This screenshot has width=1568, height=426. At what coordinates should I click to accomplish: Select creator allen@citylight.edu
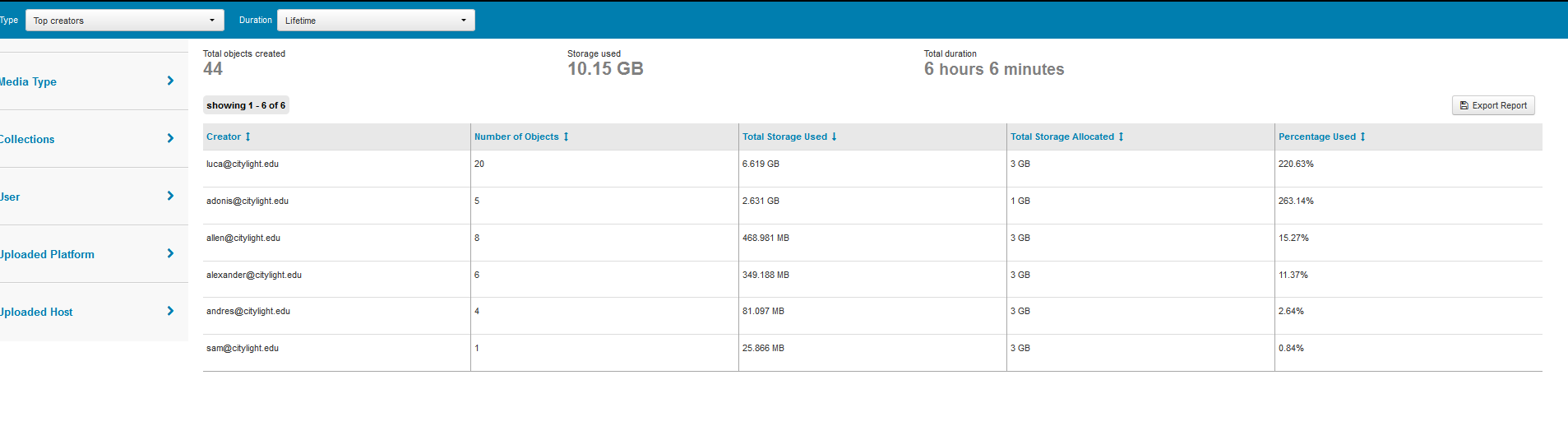click(x=243, y=238)
